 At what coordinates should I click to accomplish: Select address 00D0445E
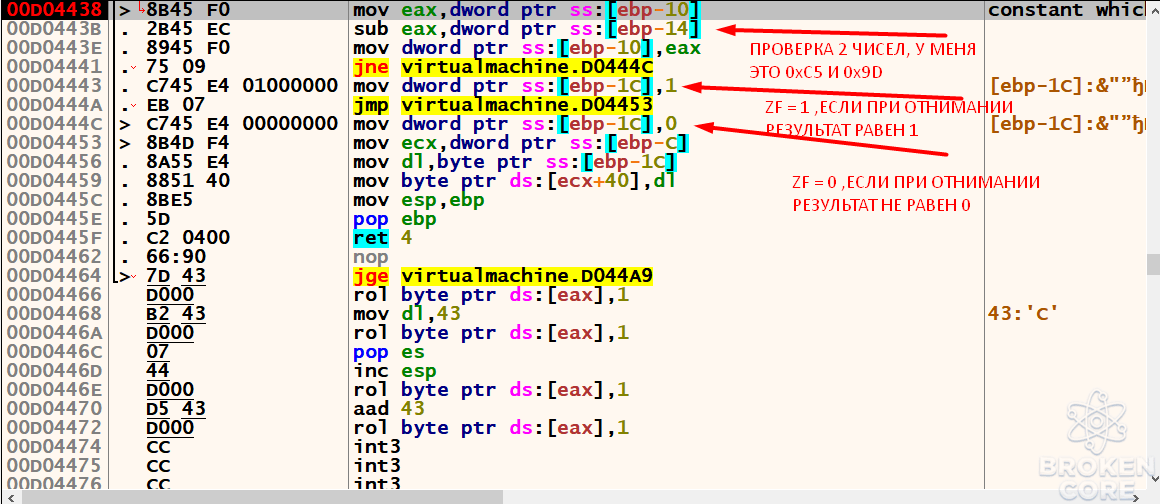[x=52, y=219]
